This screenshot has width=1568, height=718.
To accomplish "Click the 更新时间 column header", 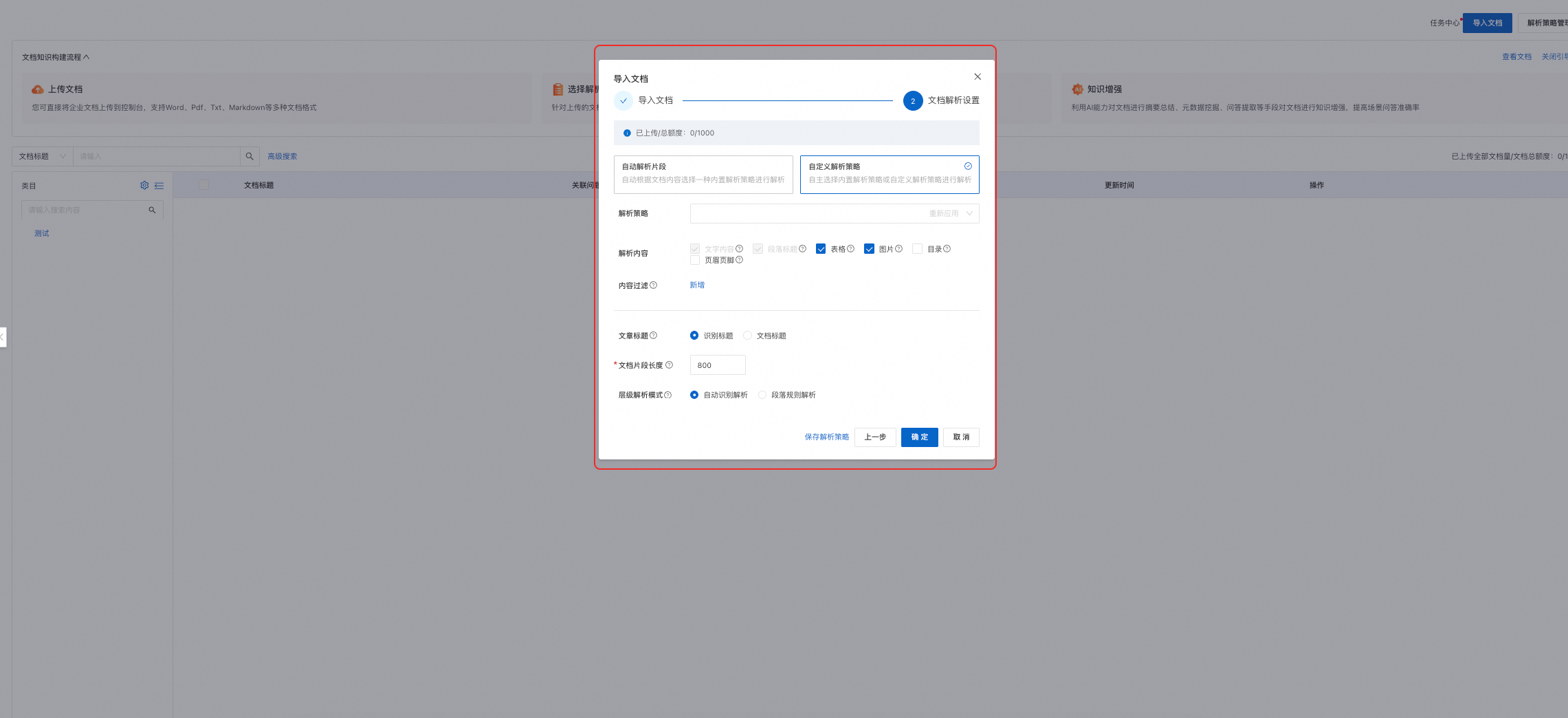I will [x=1119, y=185].
